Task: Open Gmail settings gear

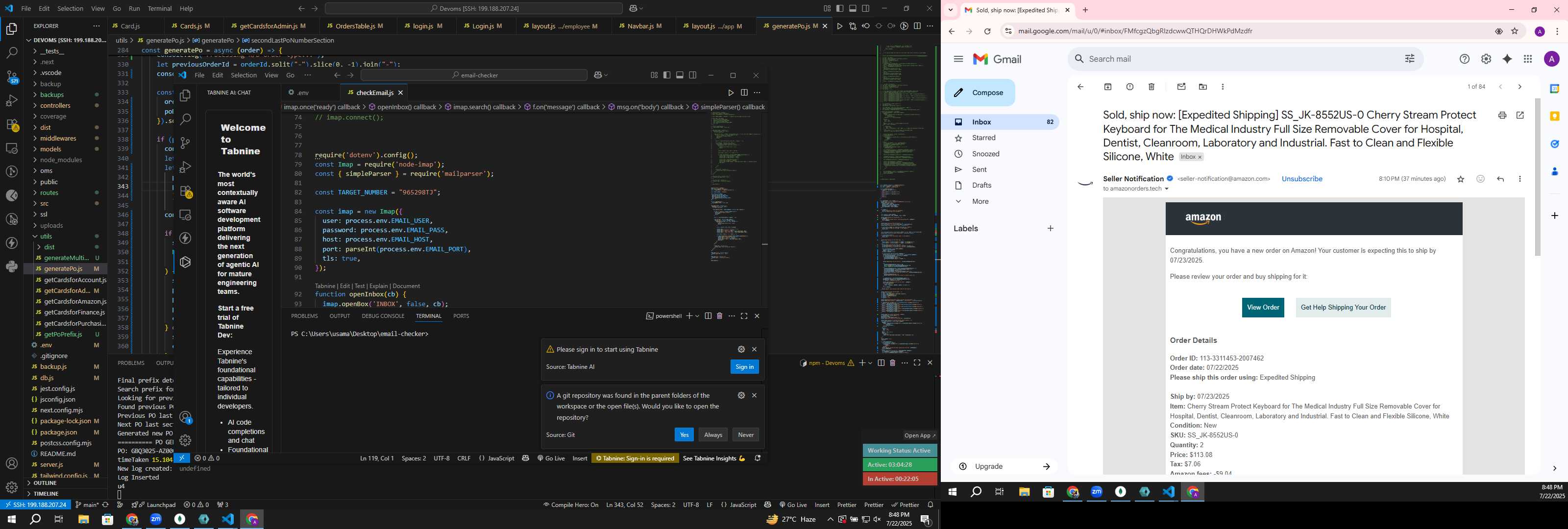Action: [1486, 59]
